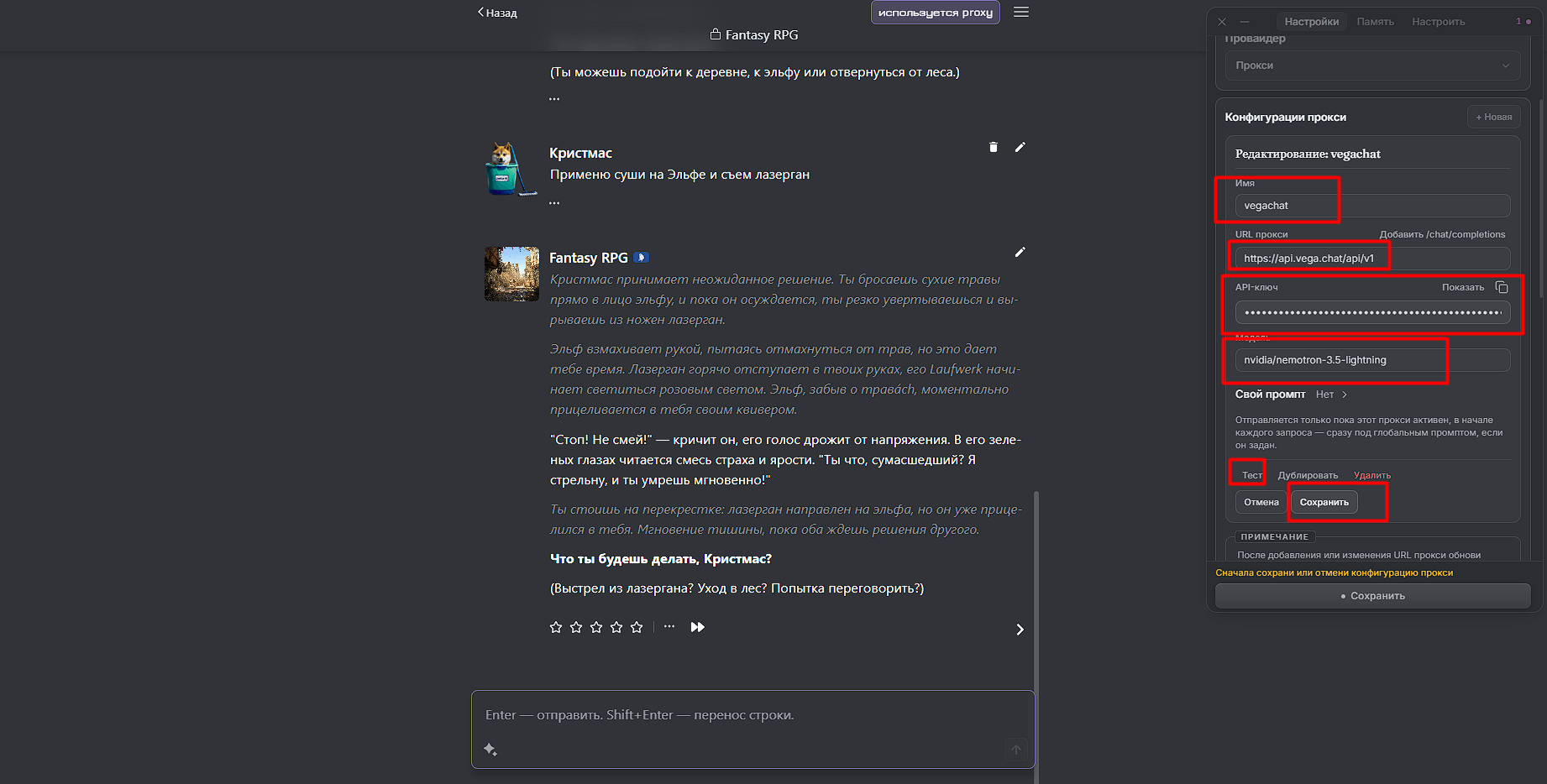1547x784 pixels.
Task: Focus the message input field
Action: [753, 715]
